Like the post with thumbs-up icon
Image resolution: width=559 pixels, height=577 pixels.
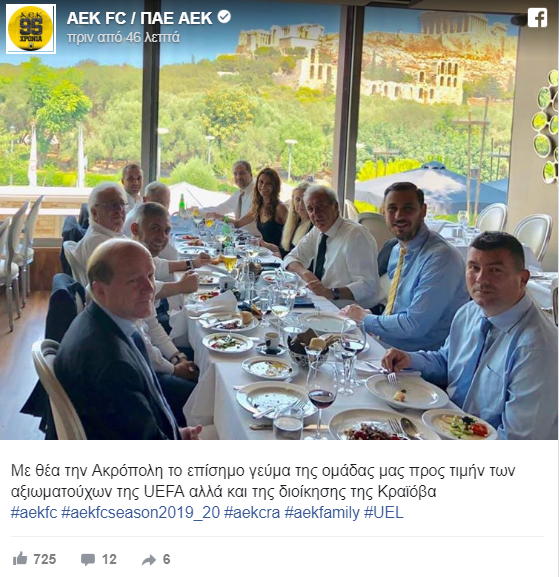tap(20, 559)
